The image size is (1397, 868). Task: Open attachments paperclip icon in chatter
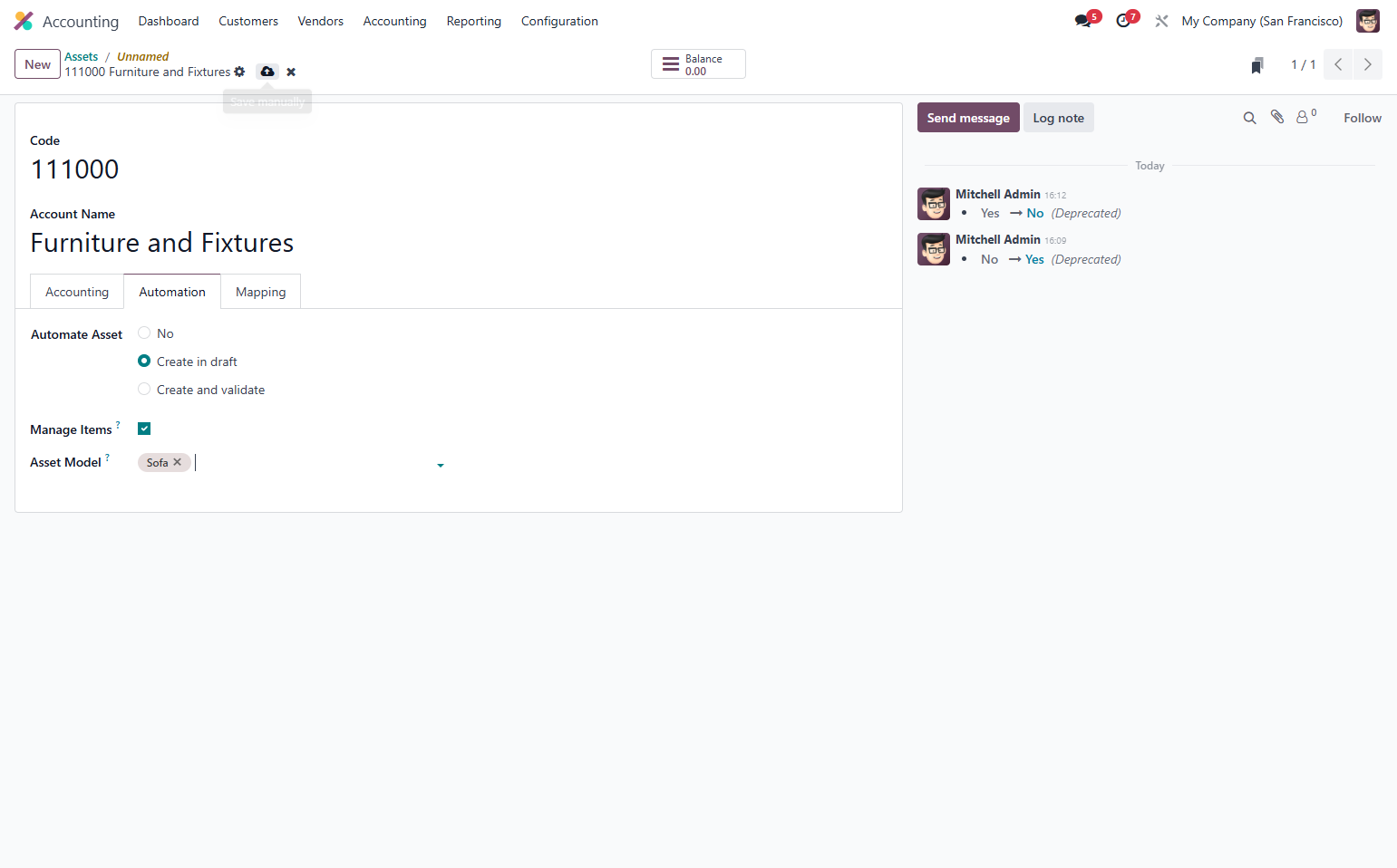point(1277,117)
